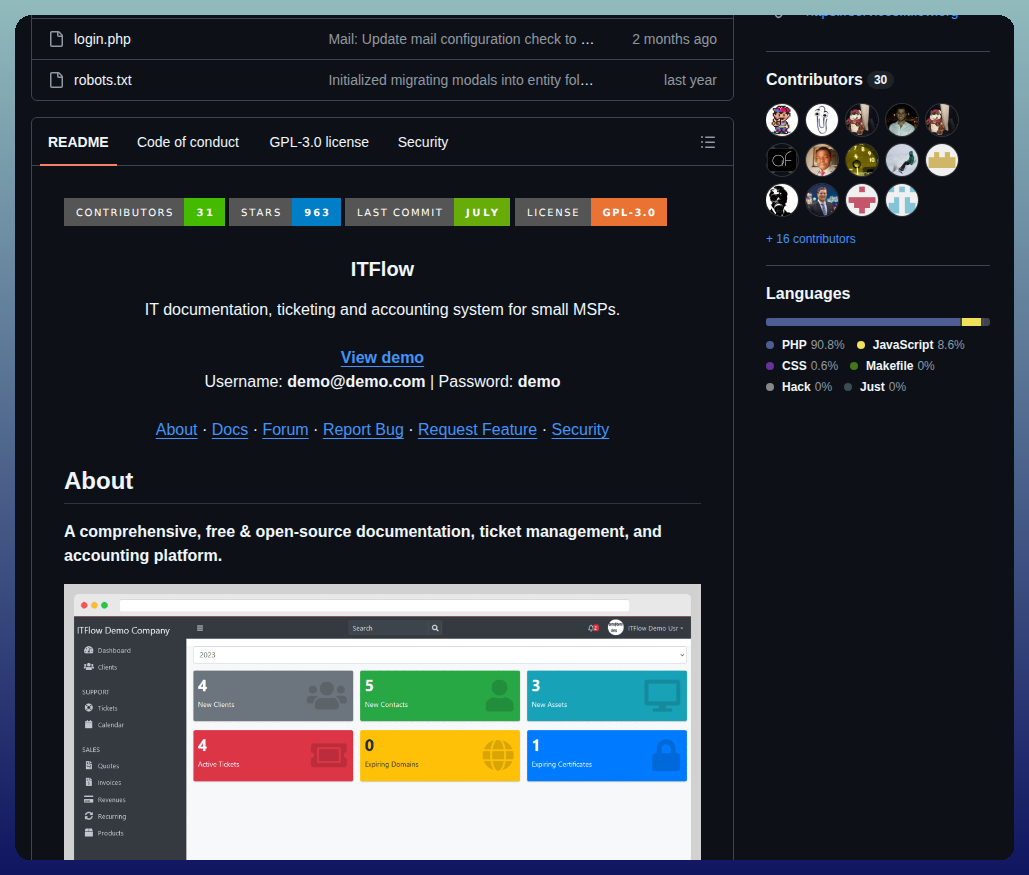Screen dimensions: 1029x875
Task: Open the Code of conduct tab
Action: [188, 142]
